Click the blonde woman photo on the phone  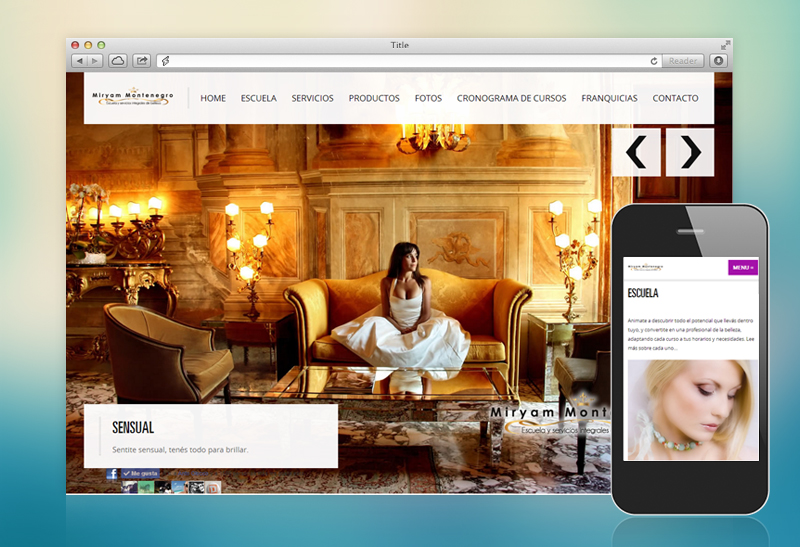coord(693,410)
